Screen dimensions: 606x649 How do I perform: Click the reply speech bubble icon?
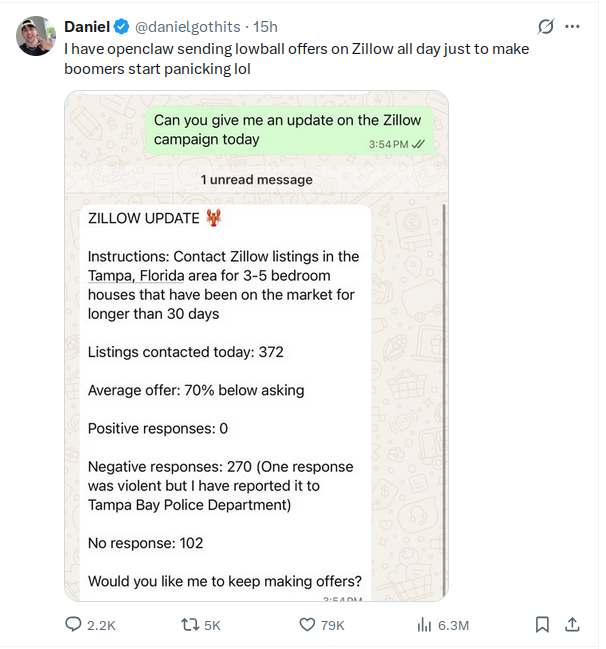click(x=73, y=625)
